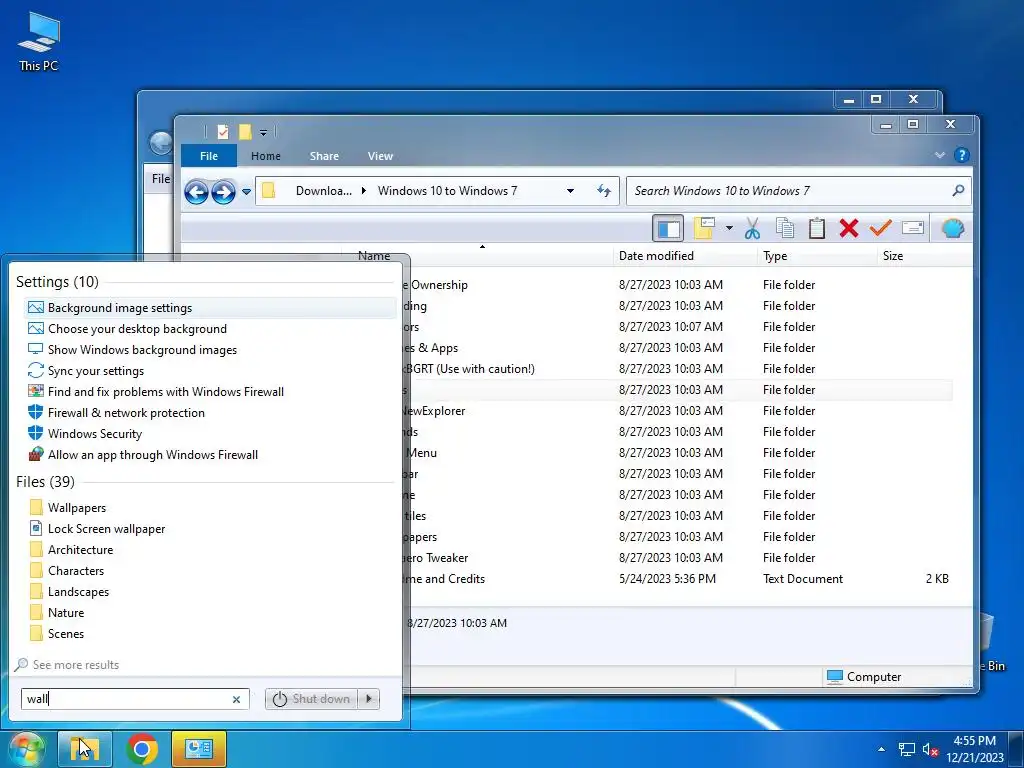The image size is (1024, 768).
Task: Click the refresh icon in address bar
Action: click(603, 191)
